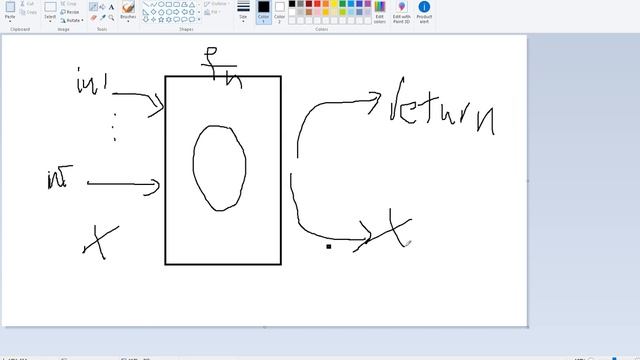This screenshot has height=360, width=640.
Task: Pick the dark red color swatch
Action: (x=309, y=4)
